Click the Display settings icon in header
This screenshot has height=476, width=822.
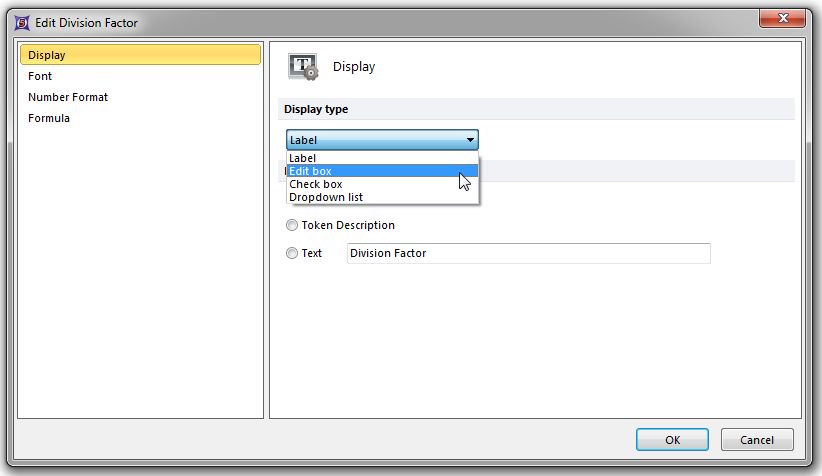(x=303, y=67)
